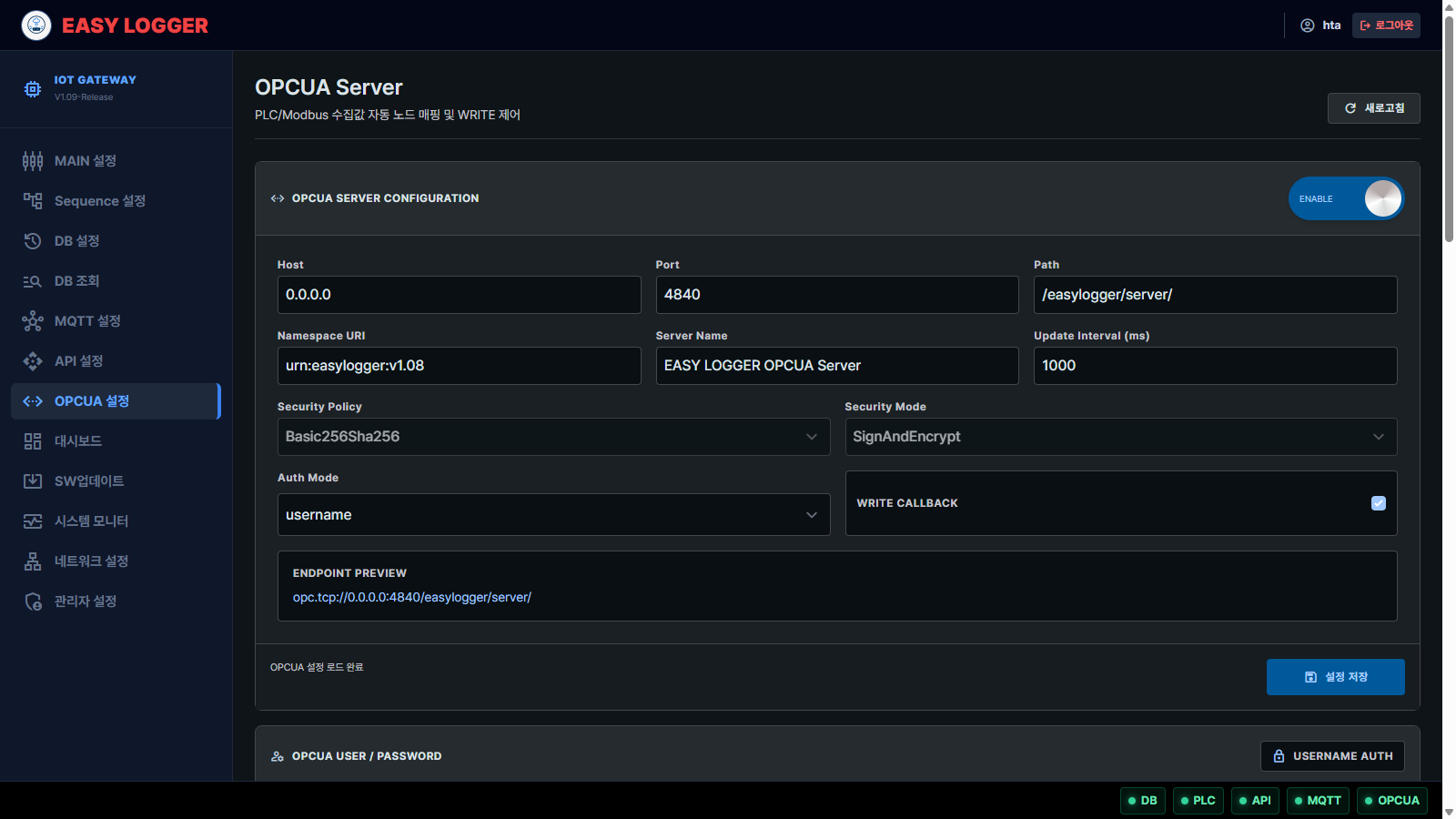This screenshot has width=1456, height=819.
Task: Click the OPCUA Server Configuration header icon
Action: tap(278, 198)
